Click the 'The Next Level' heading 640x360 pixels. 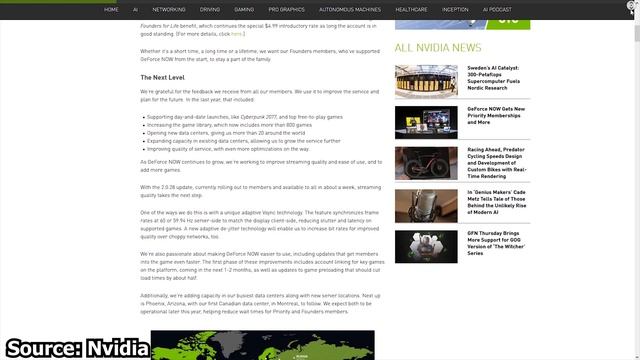162,78
